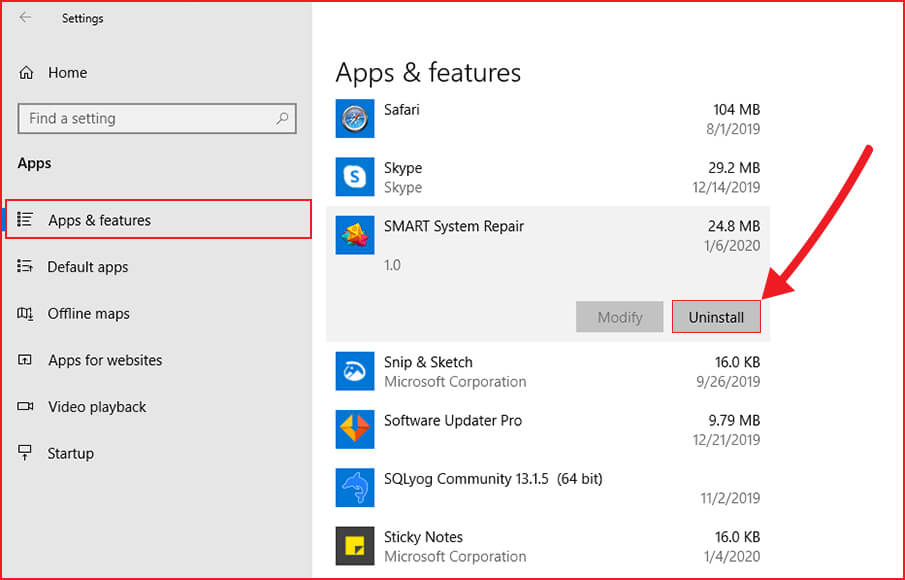This screenshot has width=905, height=580.
Task: Select the Safari app entry name
Action: 402,110
